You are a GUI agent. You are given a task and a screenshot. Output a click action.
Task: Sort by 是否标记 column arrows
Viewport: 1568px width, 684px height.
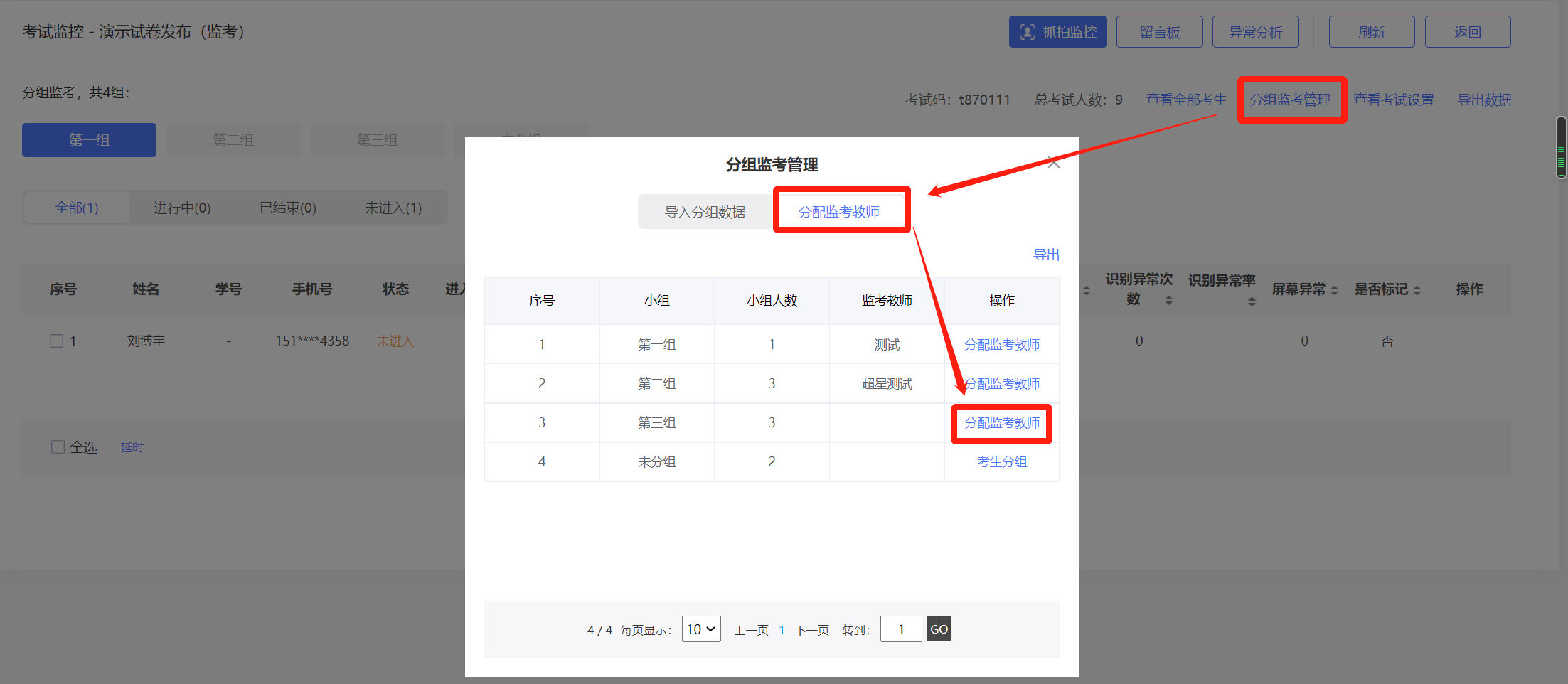click(x=1417, y=290)
